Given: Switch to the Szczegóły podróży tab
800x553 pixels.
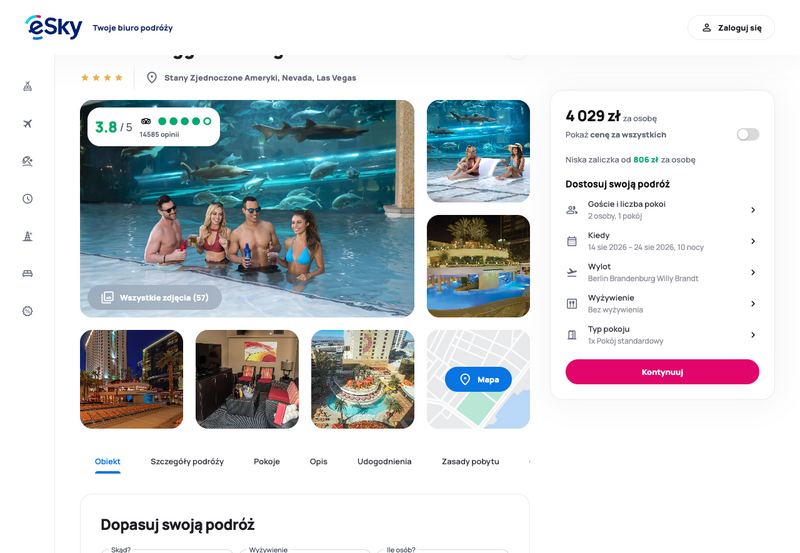Looking at the screenshot, I should click(187, 462).
